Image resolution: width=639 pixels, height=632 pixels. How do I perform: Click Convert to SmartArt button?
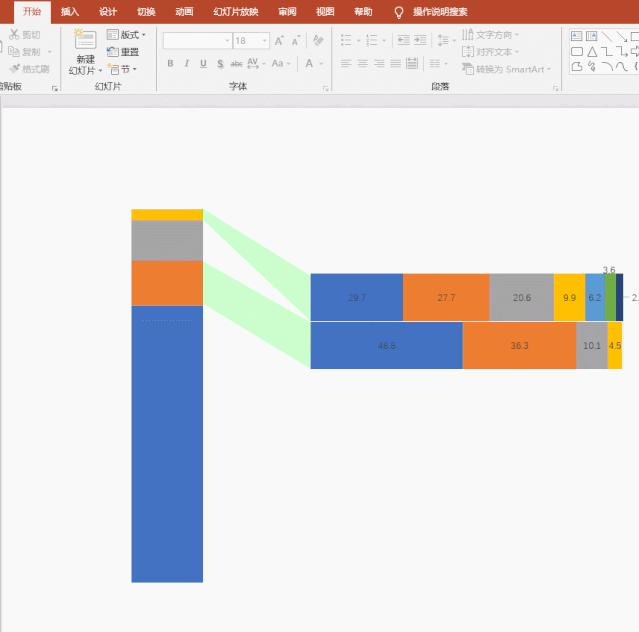(503, 69)
